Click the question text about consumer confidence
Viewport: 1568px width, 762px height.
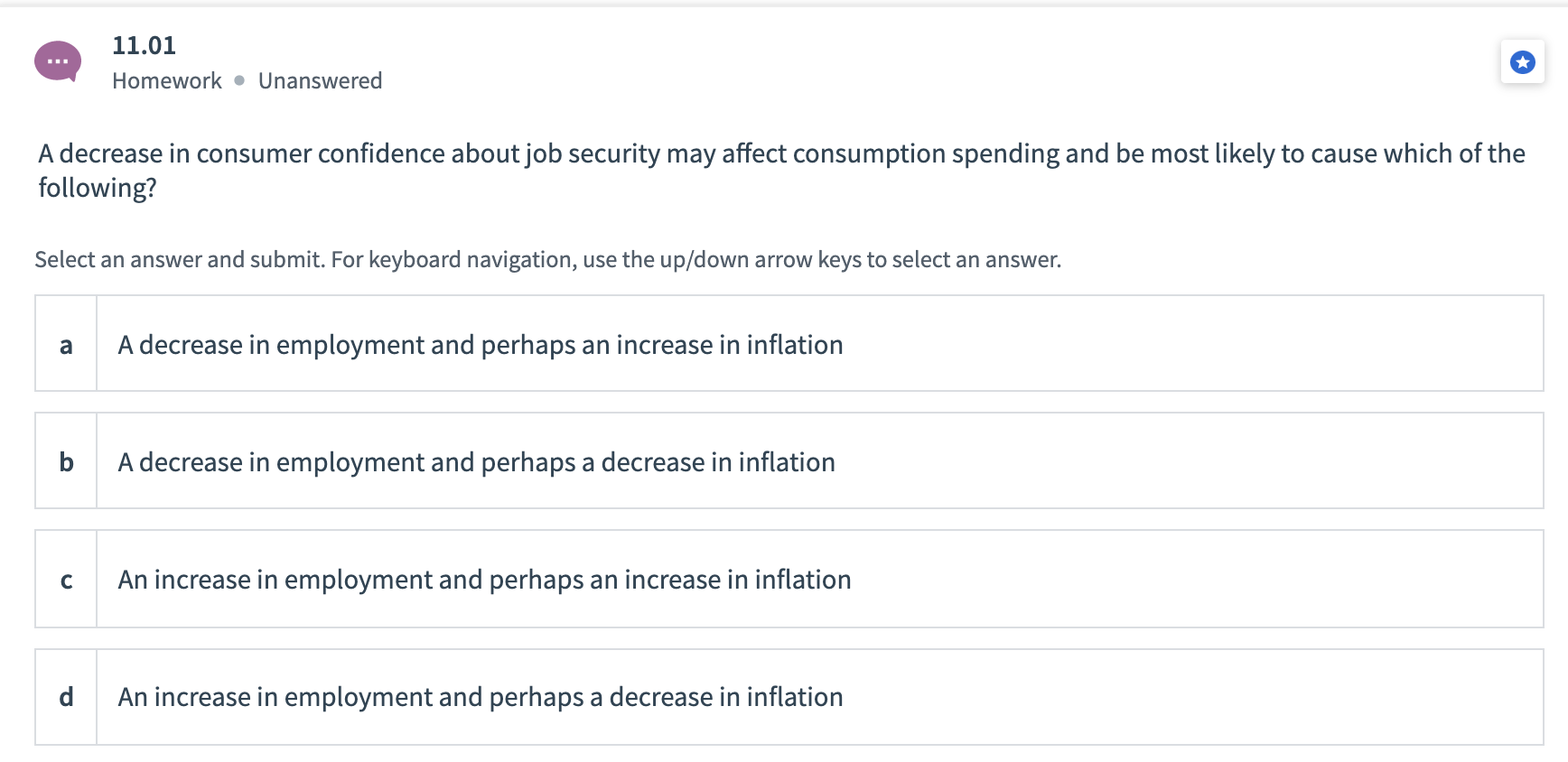click(x=781, y=171)
